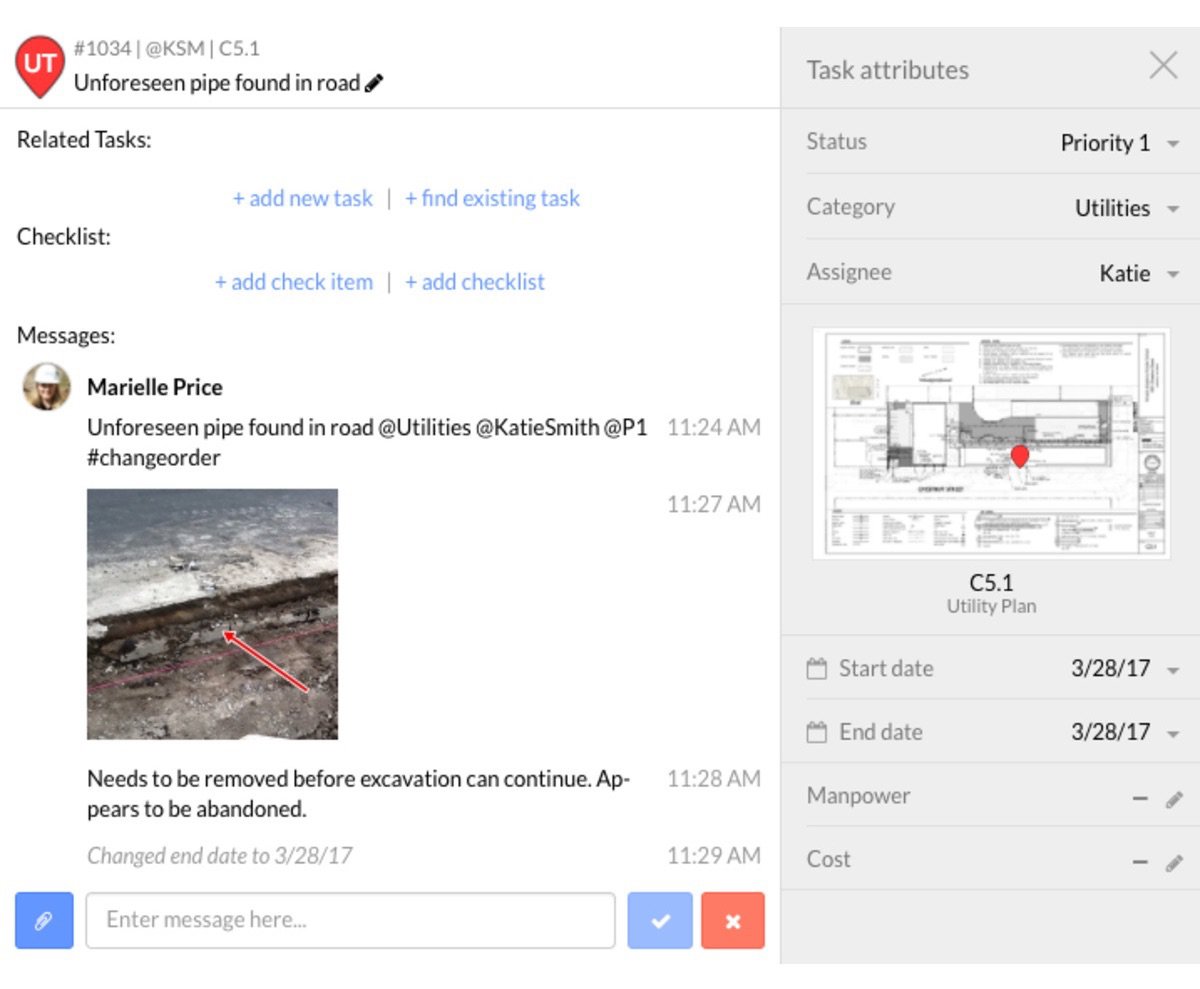Click the Enter message here input field
Viewport: 1200px width, 989px height.
pos(350,920)
